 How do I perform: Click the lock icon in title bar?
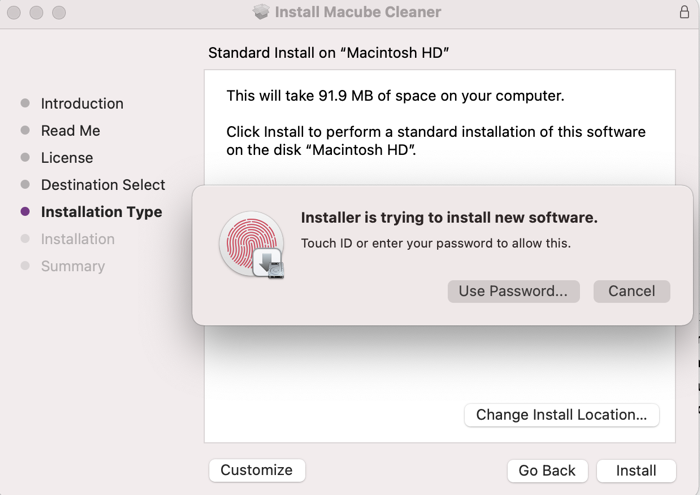684,12
